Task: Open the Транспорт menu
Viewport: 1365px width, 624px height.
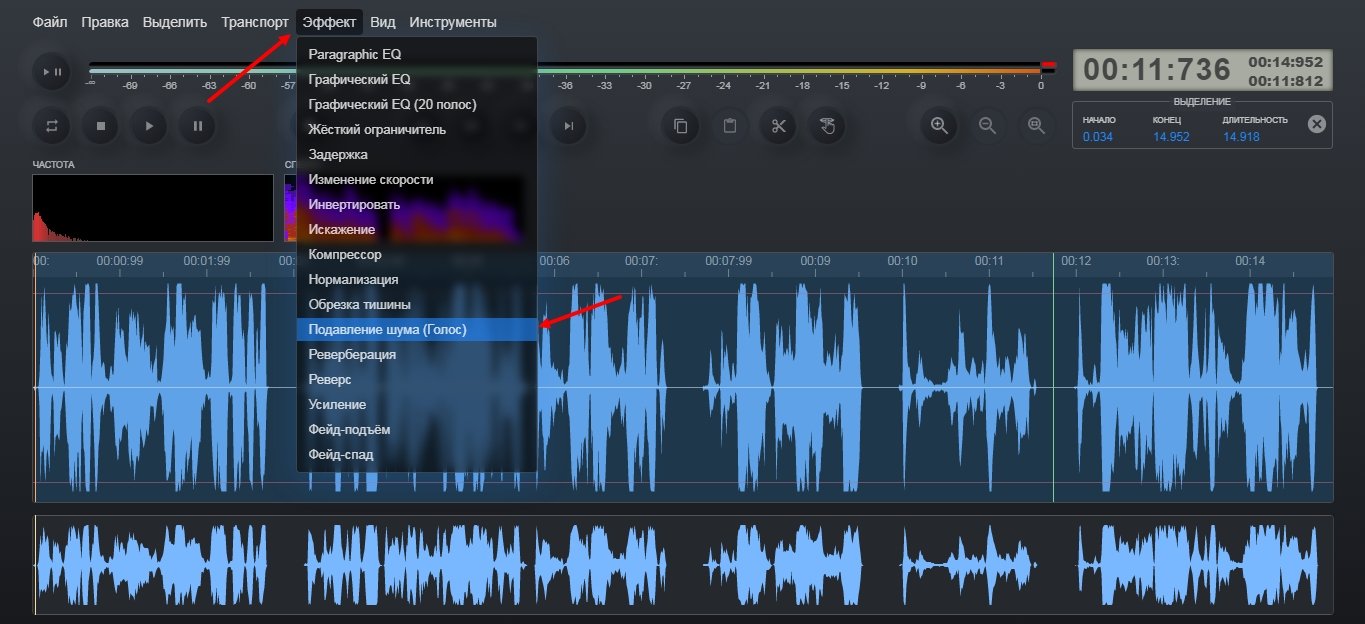Action: pyautogui.click(x=255, y=22)
